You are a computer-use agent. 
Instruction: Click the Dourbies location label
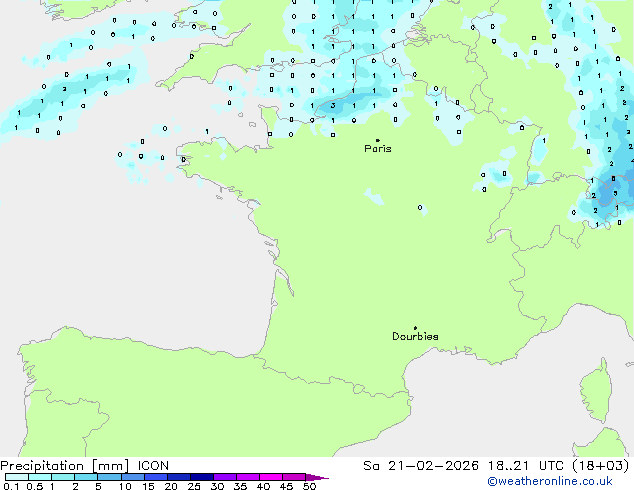[415, 336]
